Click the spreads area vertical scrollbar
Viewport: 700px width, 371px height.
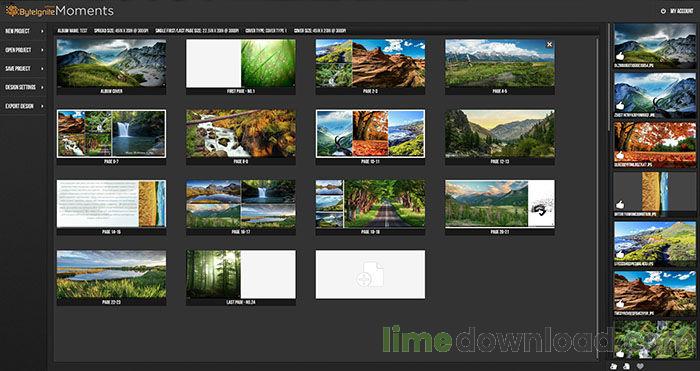point(597,199)
